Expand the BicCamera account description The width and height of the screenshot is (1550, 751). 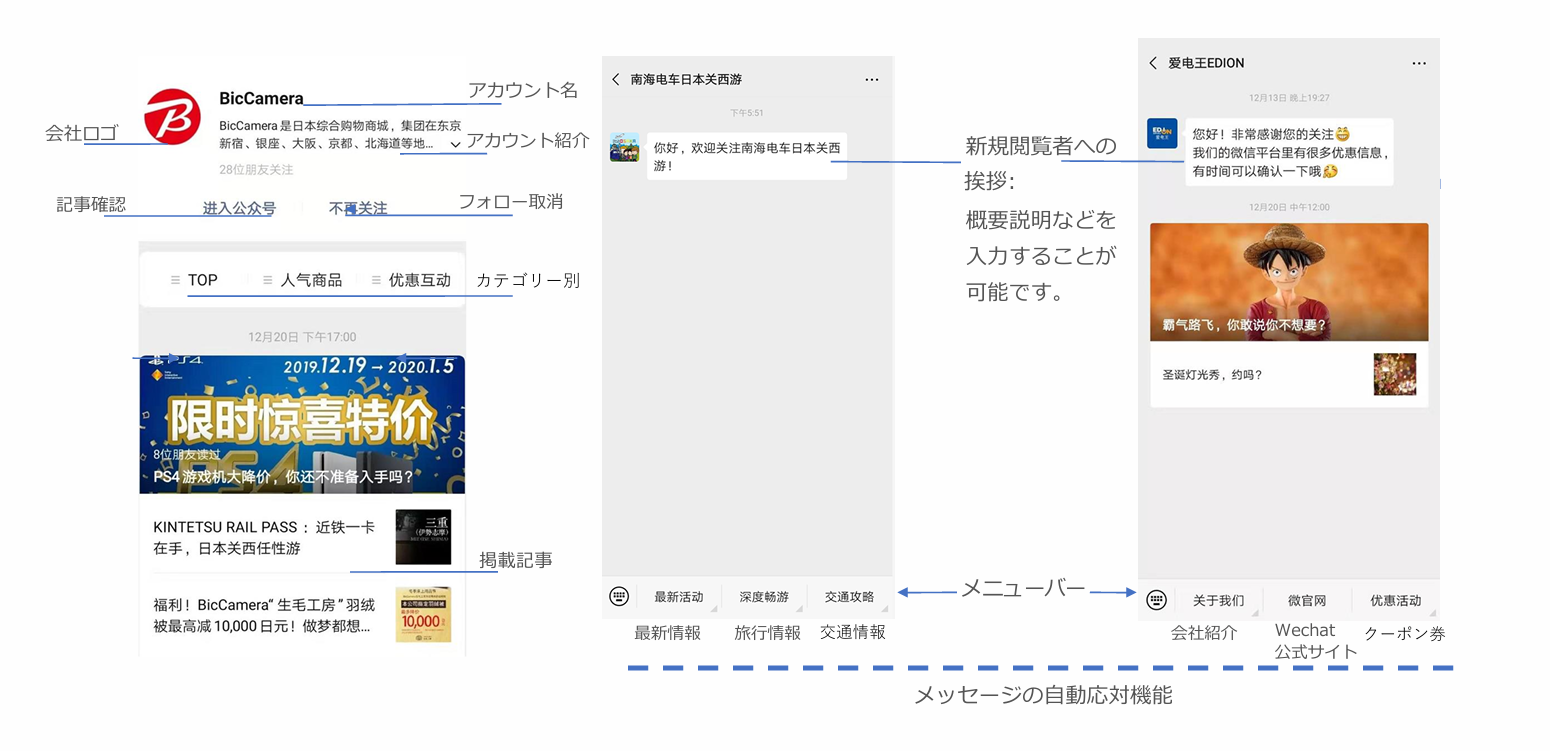(455, 144)
